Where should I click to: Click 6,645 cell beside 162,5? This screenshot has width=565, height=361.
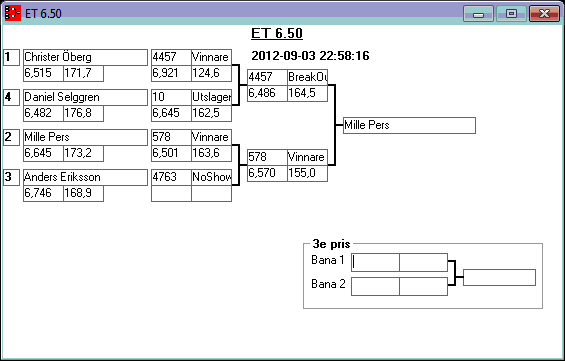pos(171,113)
